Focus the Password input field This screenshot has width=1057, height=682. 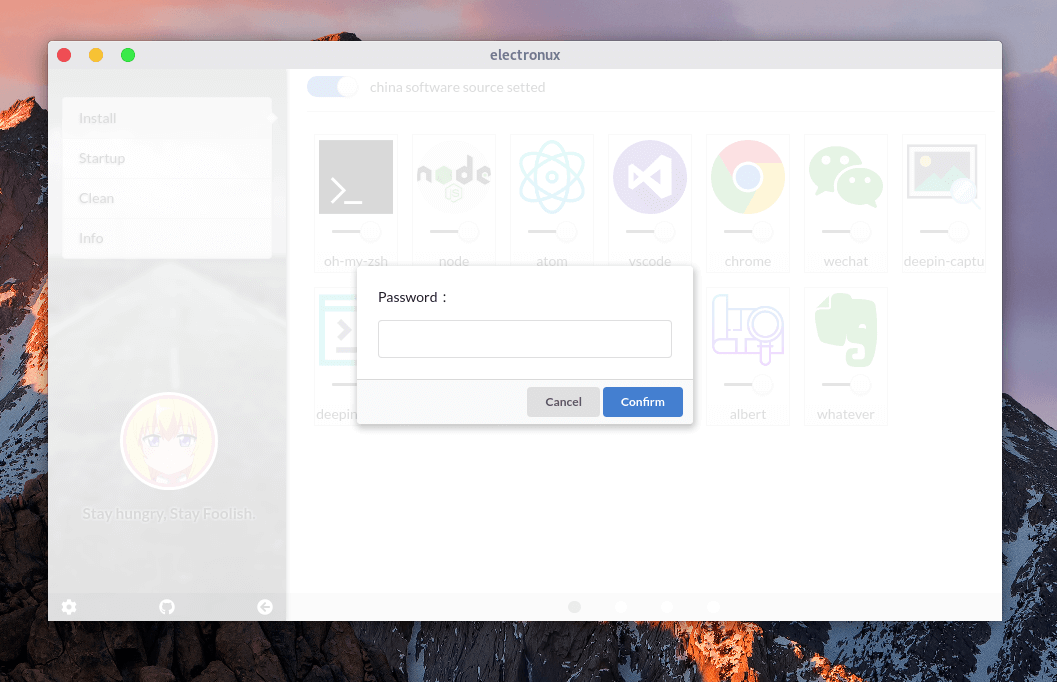524,339
